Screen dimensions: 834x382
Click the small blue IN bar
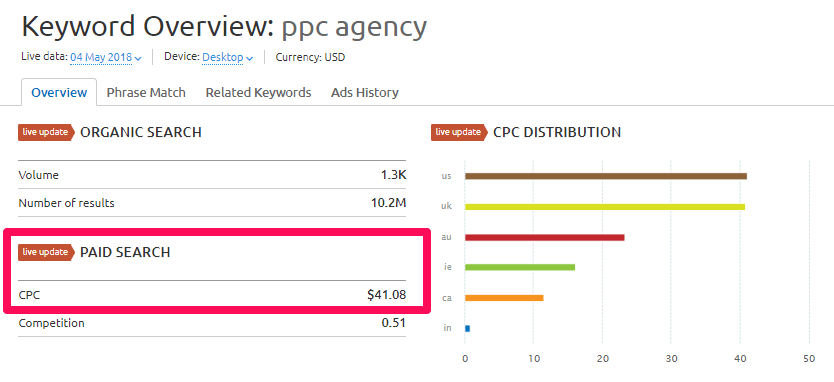pos(468,328)
